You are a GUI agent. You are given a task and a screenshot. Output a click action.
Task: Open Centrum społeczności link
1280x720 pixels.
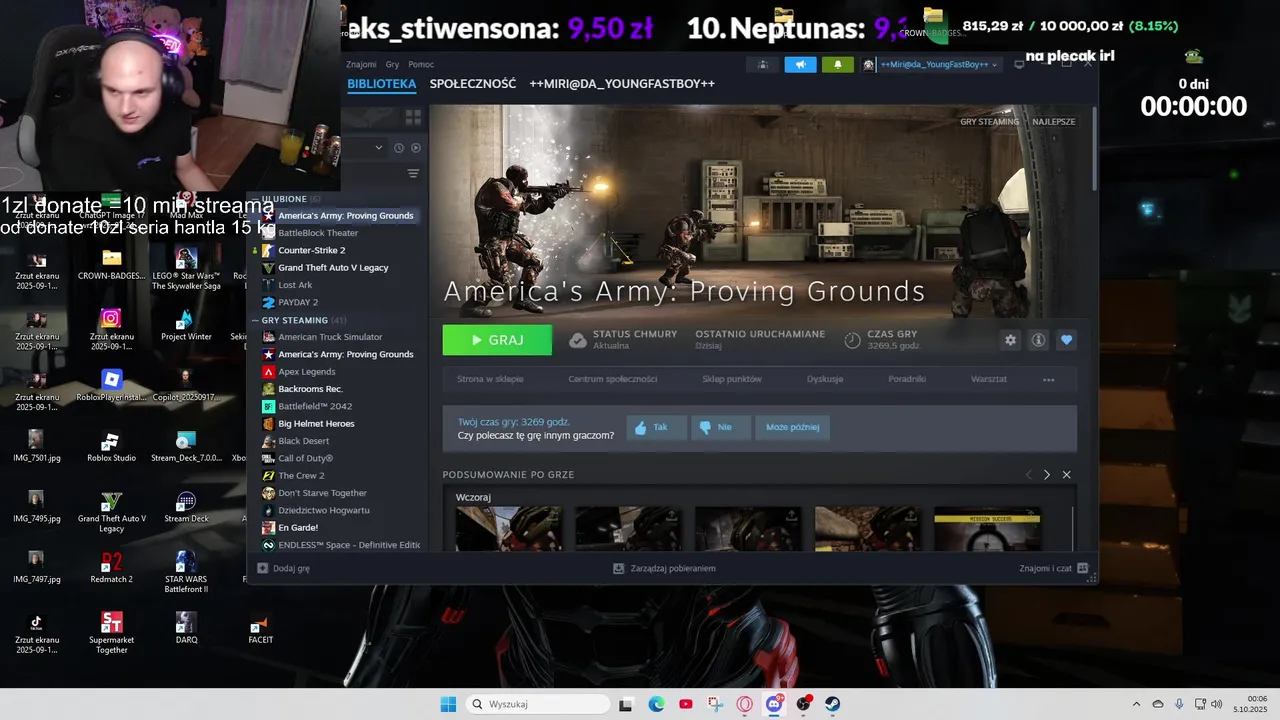click(612, 379)
